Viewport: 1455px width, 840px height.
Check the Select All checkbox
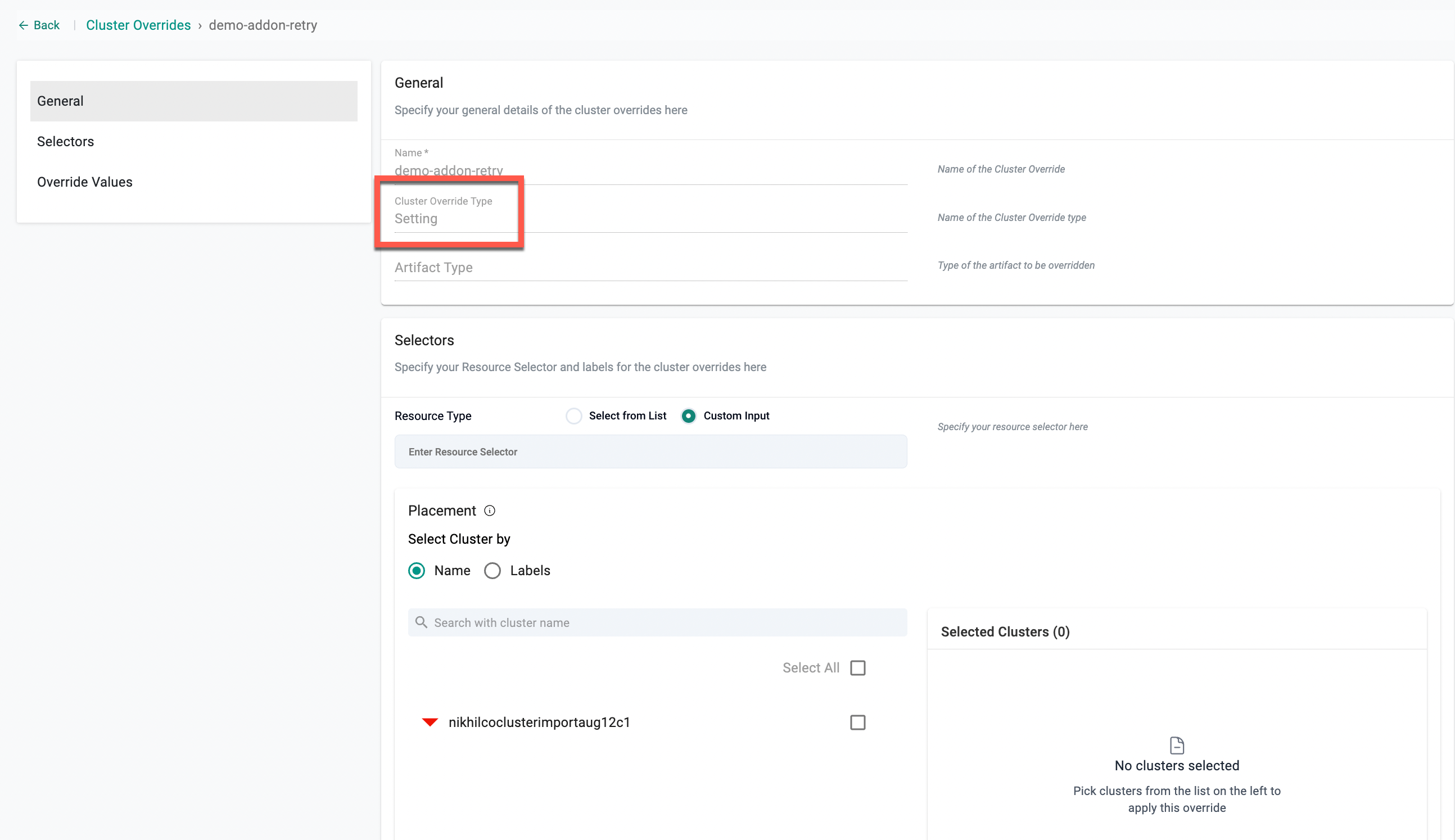click(x=857, y=667)
